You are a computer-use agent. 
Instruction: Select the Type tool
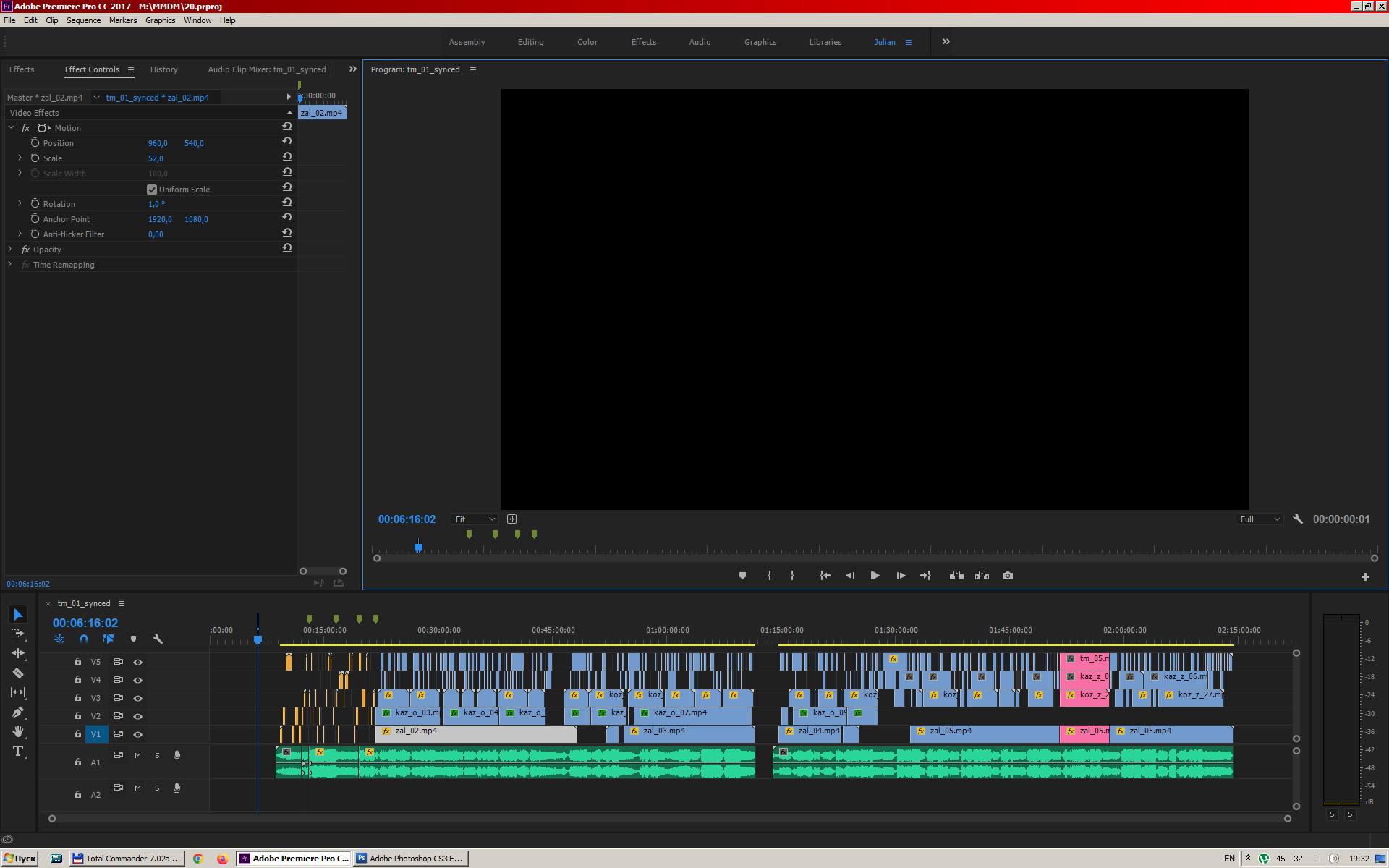point(18,752)
